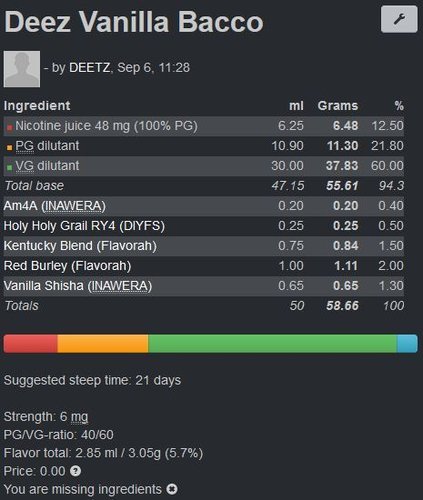The image size is (423, 500).
Task: Open Red Burley (Flavorah) flavor page
Action: 67,266
